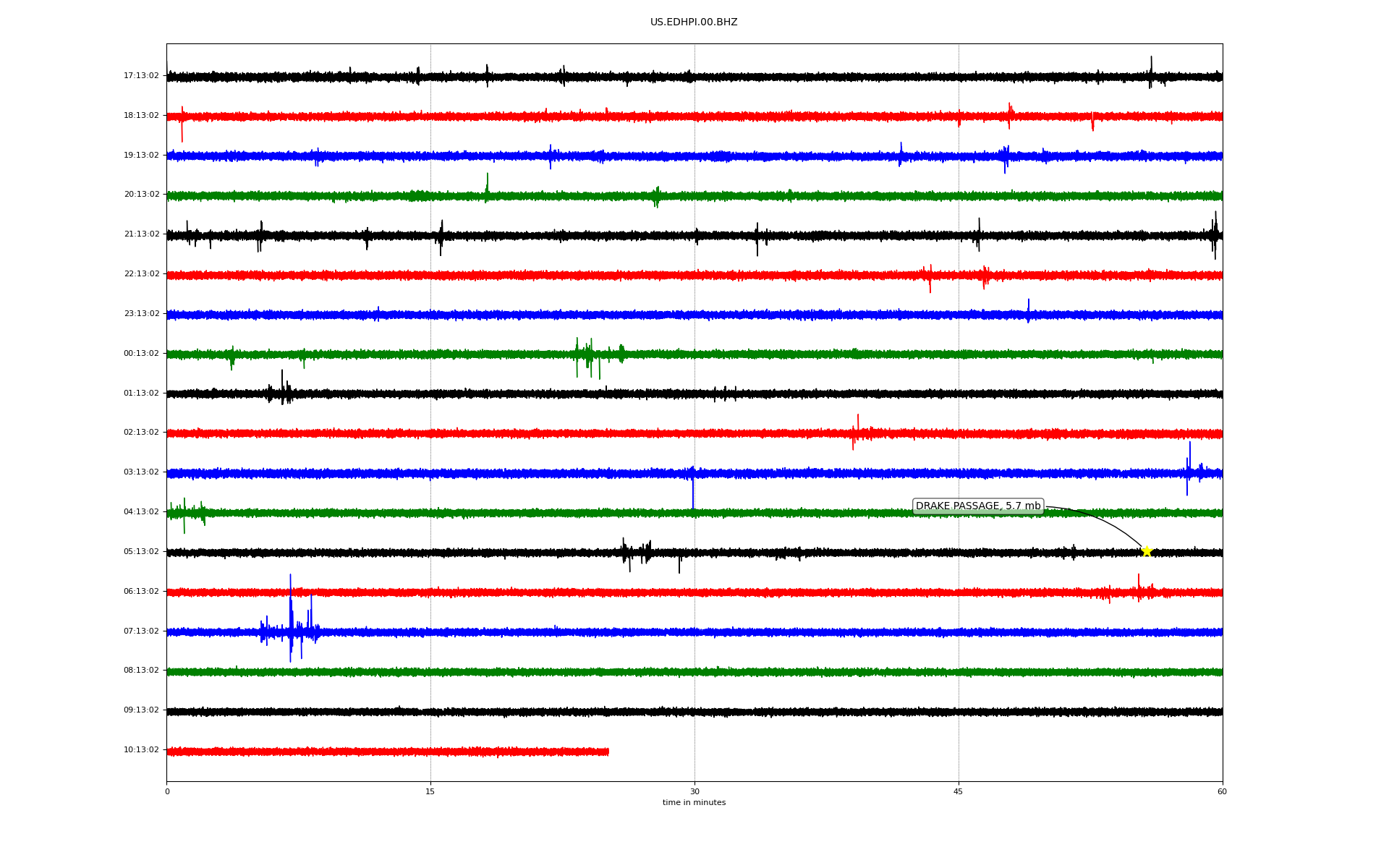The height and width of the screenshot is (868, 1389).
Task: Click the 21:13:02 time label
Action: (x=141, y=234)
